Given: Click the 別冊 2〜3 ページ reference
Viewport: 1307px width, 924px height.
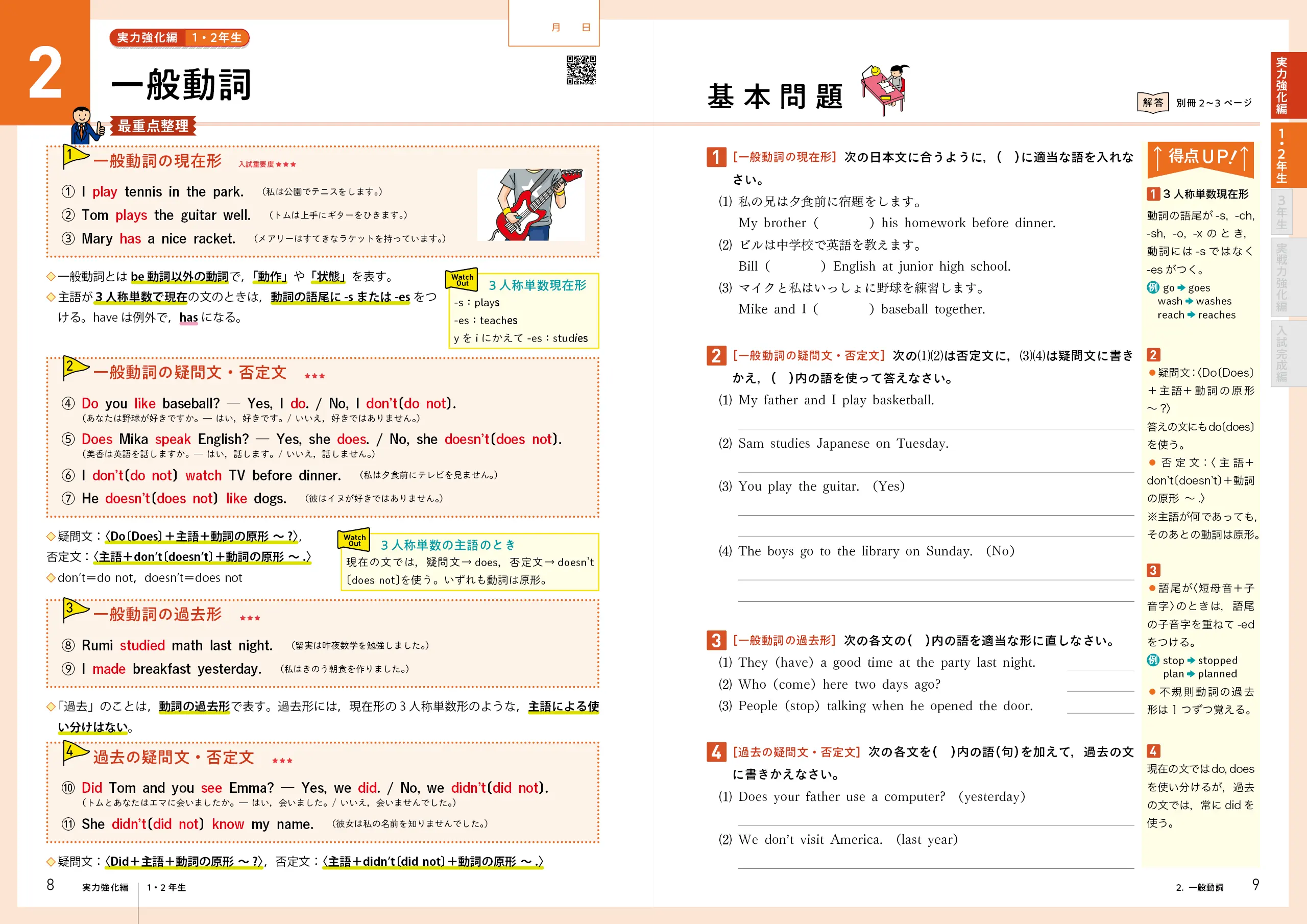Looking at the screenshot, I should click(x=1214, y=103).
